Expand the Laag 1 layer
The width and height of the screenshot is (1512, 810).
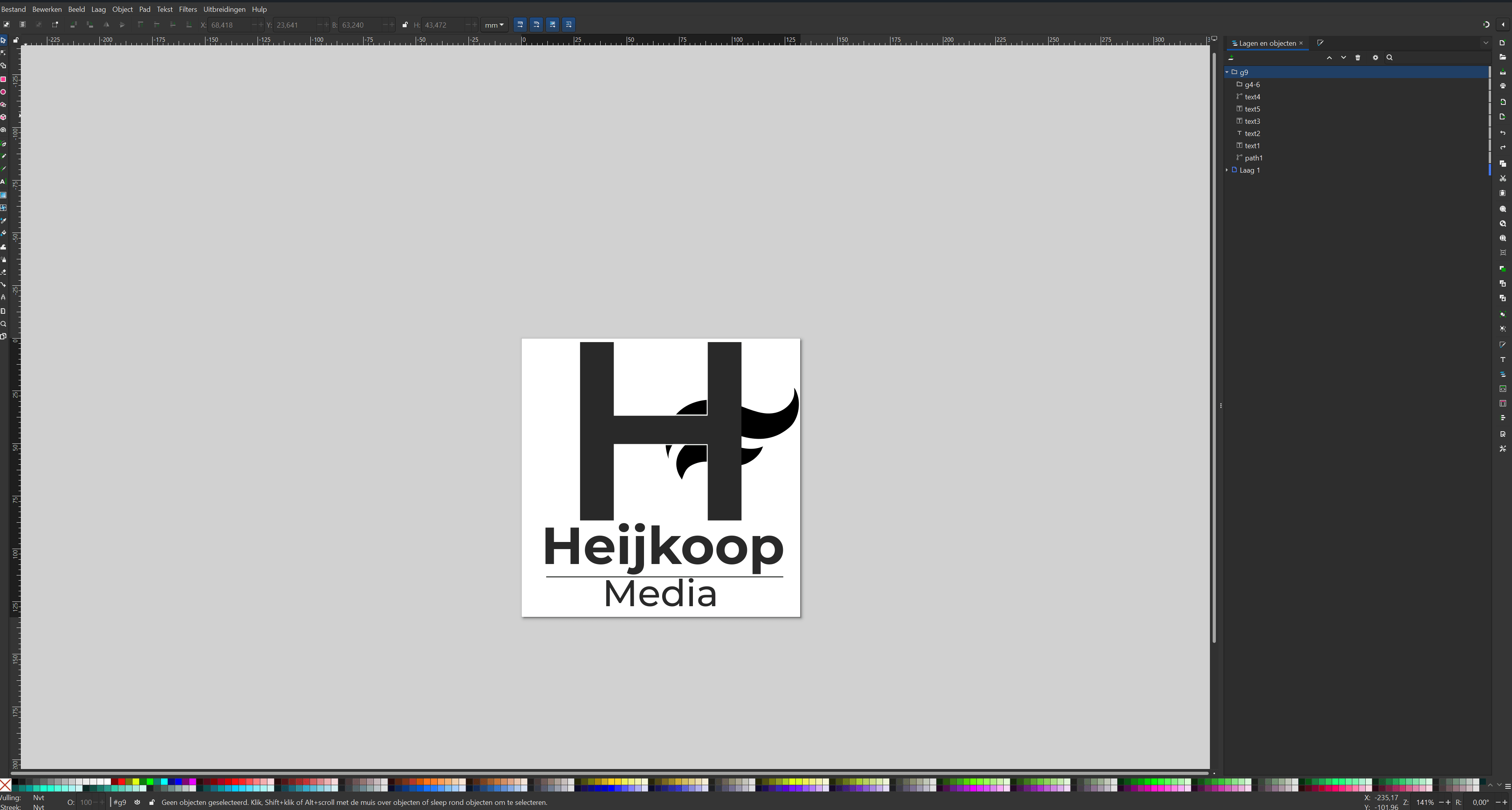(1227, 170)
